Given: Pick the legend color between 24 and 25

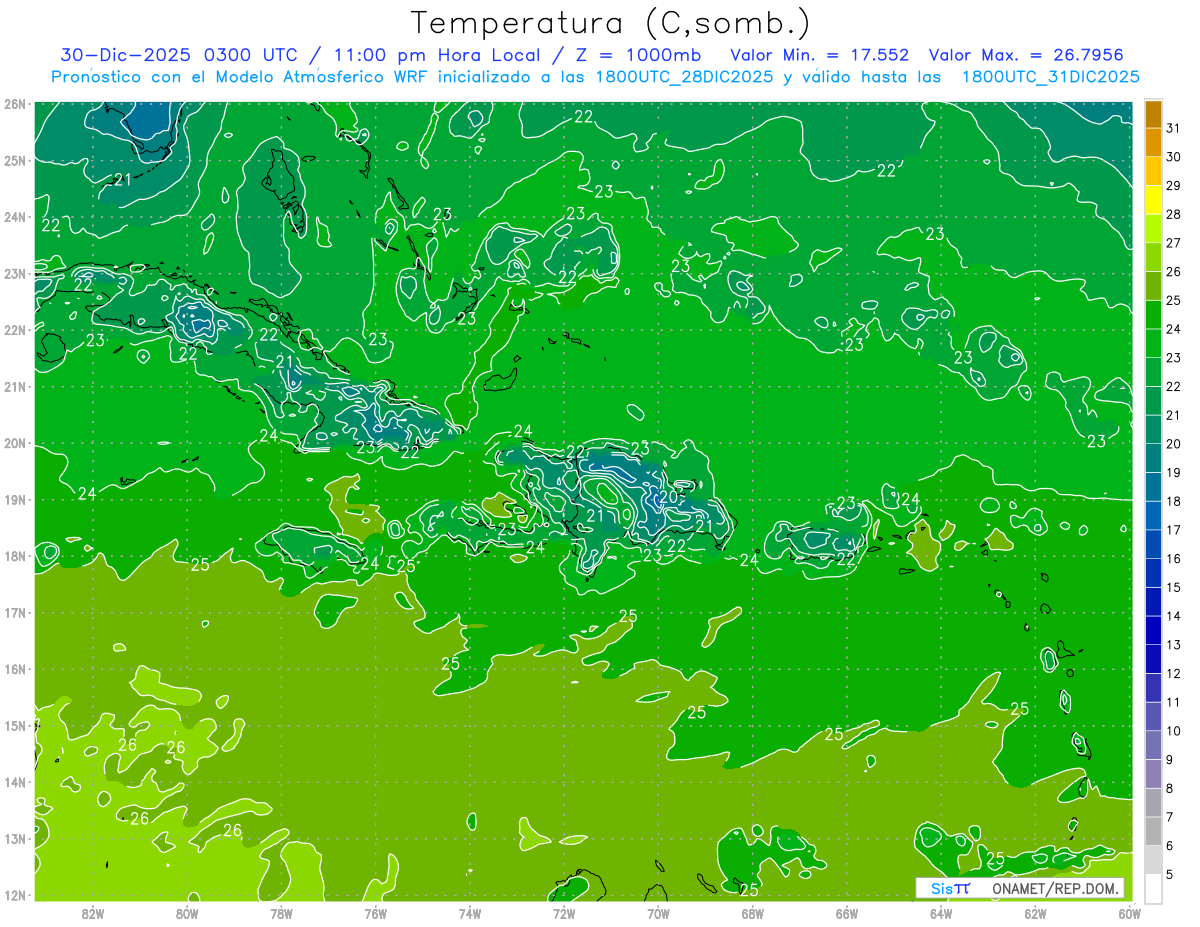Looking at the screenshot, I should (x=1153, y=315).
